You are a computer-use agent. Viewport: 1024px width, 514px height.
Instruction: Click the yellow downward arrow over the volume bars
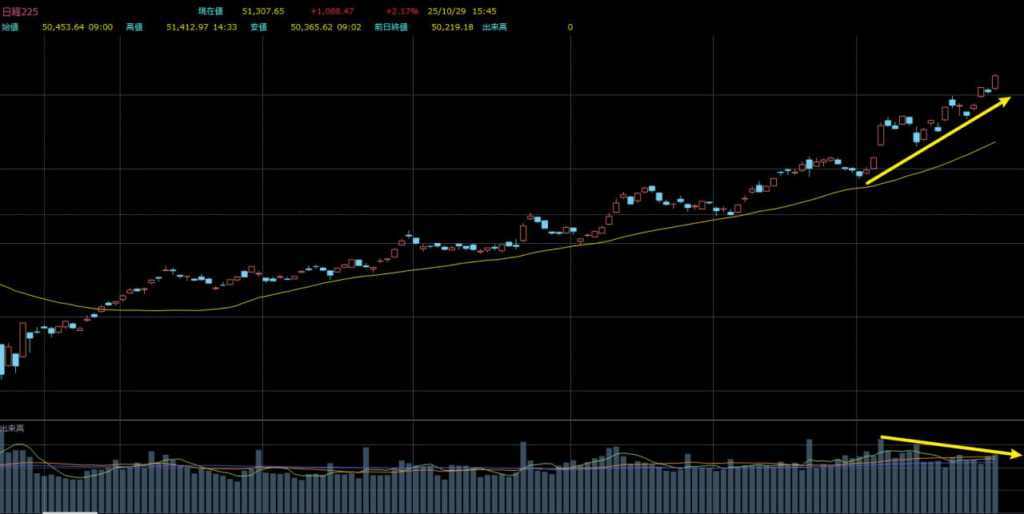click(x=950, y=446)
